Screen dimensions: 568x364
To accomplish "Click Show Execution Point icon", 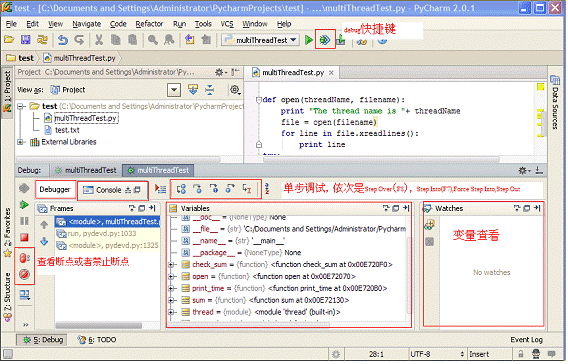I will pos(160,189).
